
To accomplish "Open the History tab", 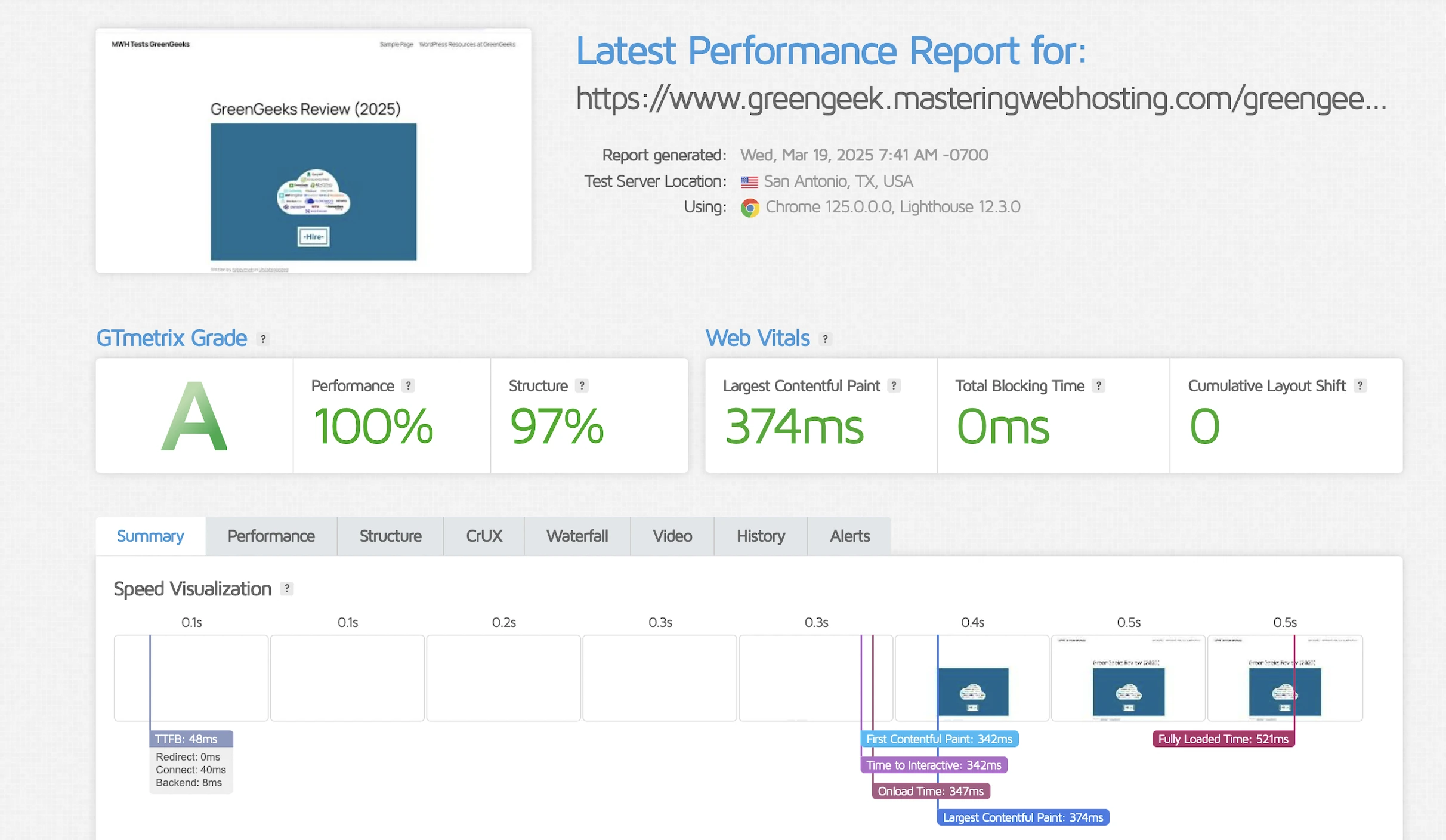I will click(761, 536).
